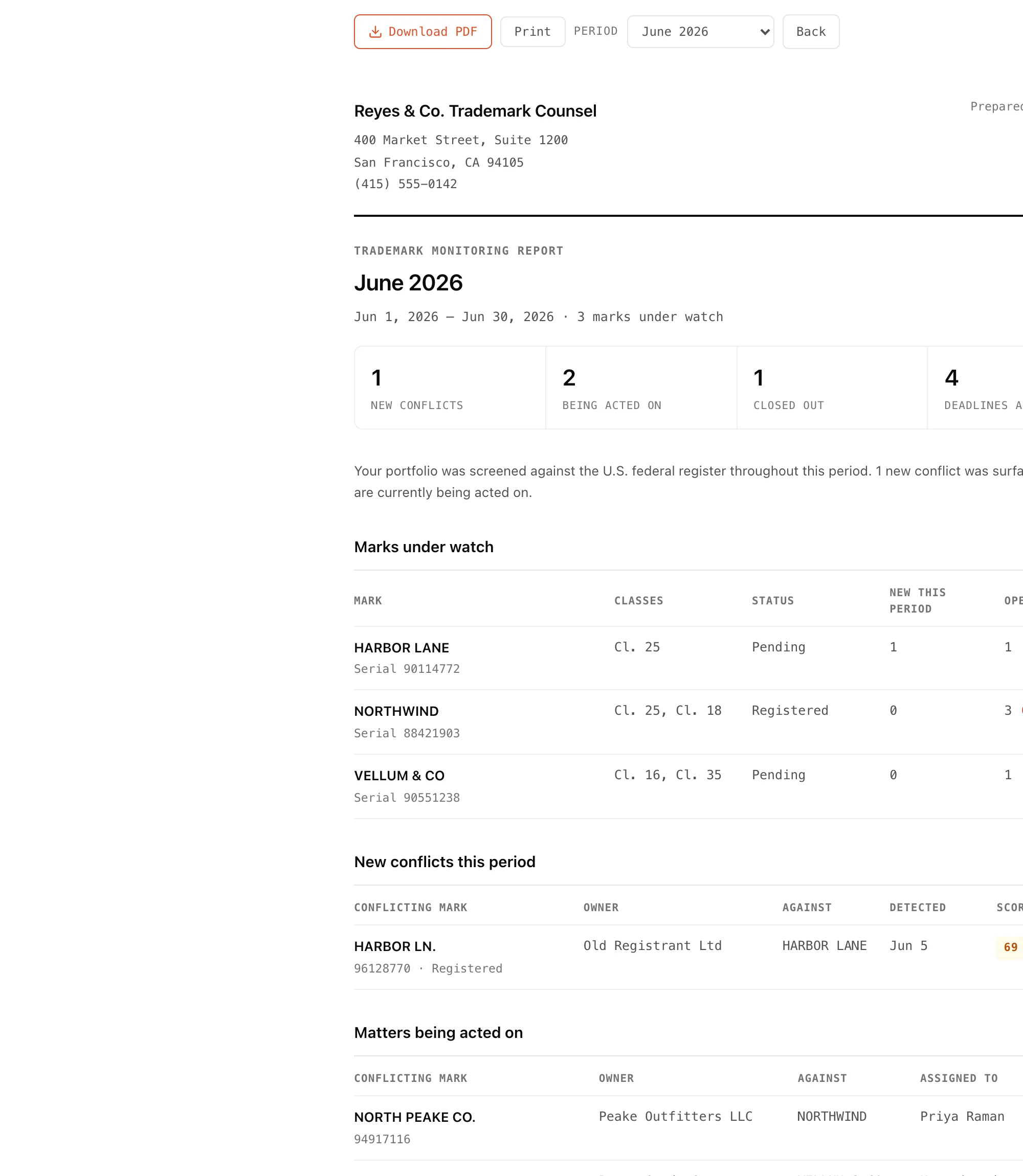Select the Reyes & Co. Trademark Counsel heading

click(475, 111)
